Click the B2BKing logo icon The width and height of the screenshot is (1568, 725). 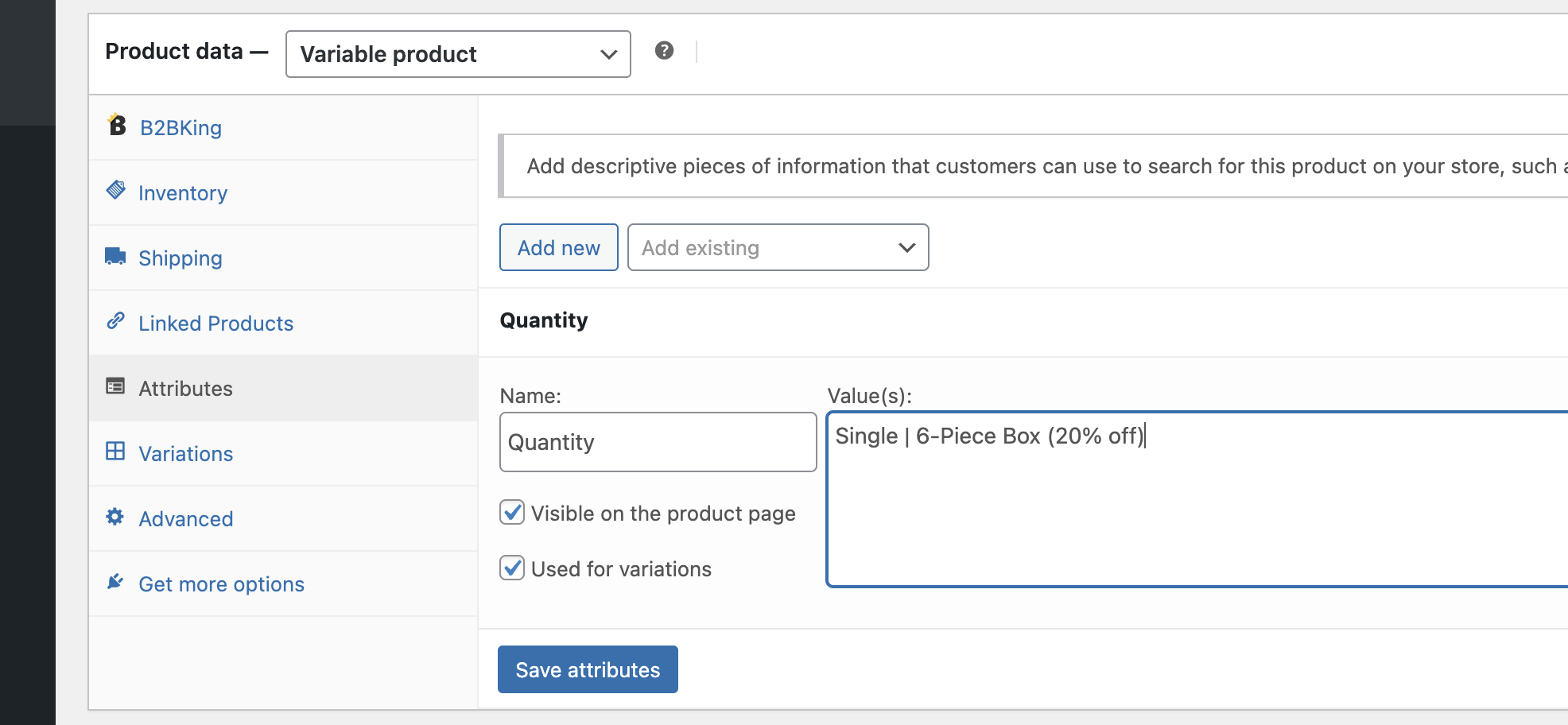click(x=117, y=125)
